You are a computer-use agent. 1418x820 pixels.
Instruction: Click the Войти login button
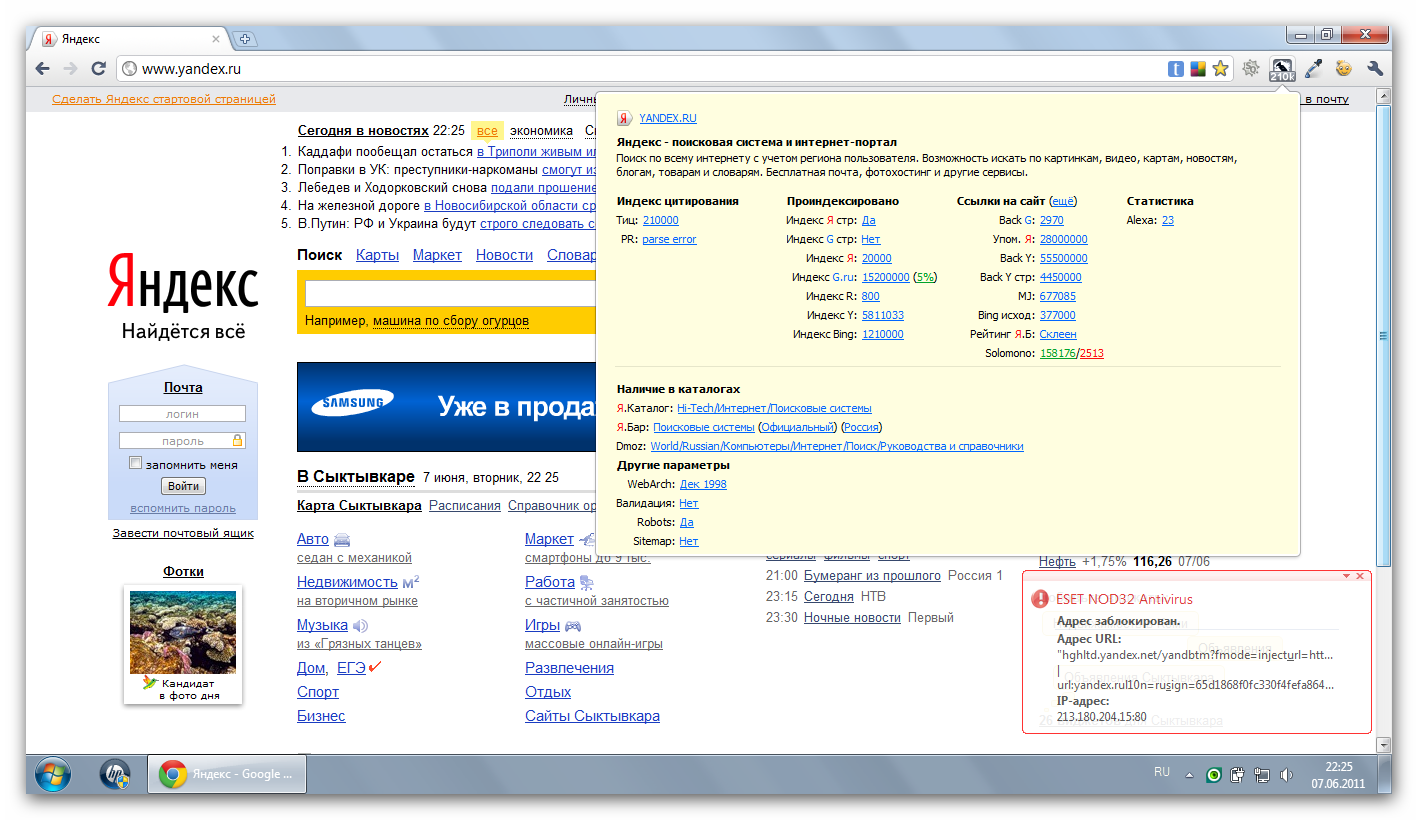click(x=183, y=486)
